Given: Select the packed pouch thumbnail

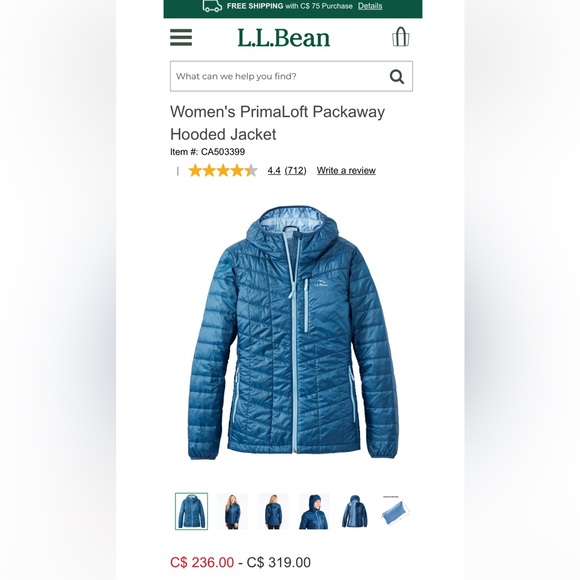Looking at the screenshot, I should click(395, 510).
